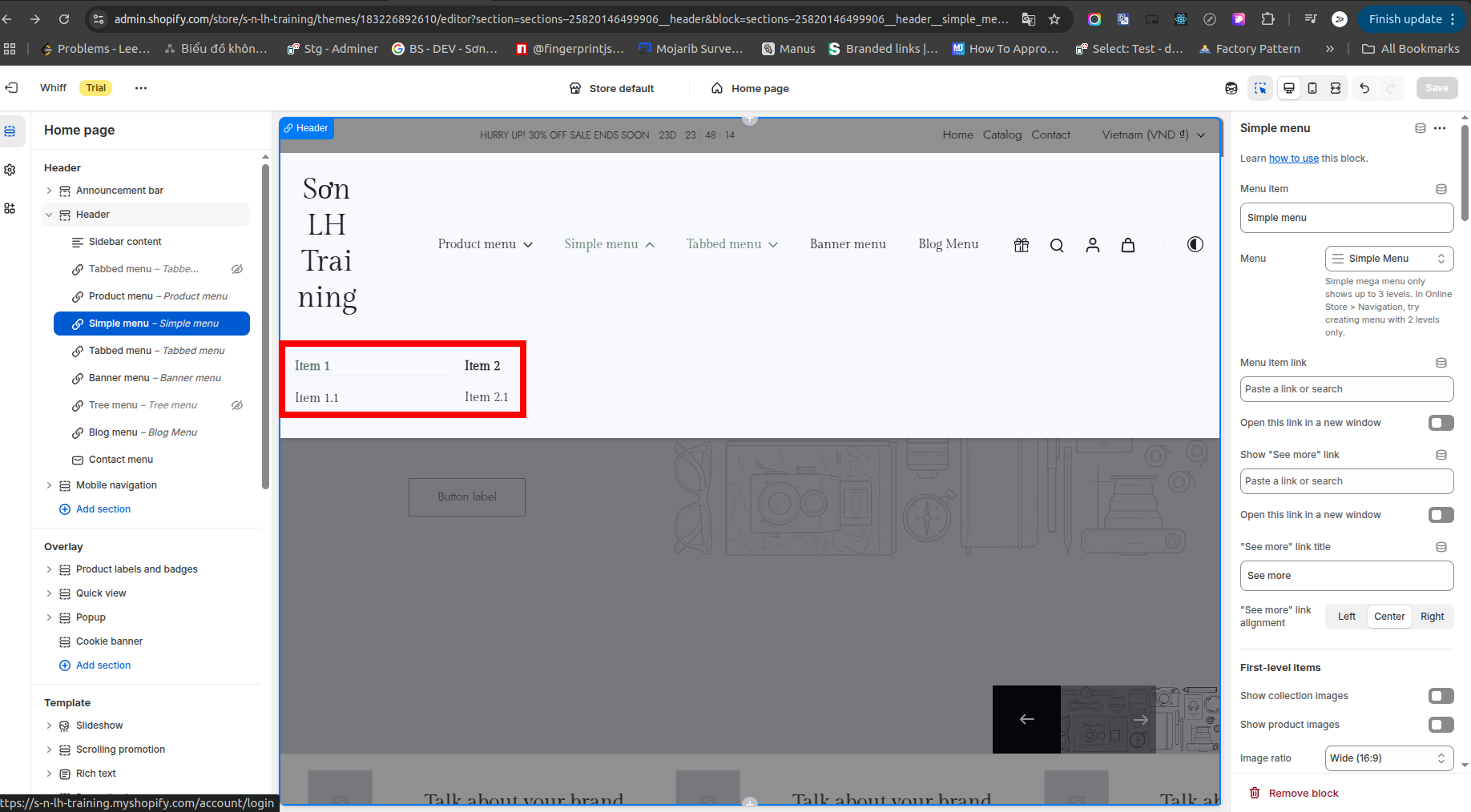The image size is (1471, 812).
Task: Expand Product labels and badges section
Action: [x=49, y=569]
